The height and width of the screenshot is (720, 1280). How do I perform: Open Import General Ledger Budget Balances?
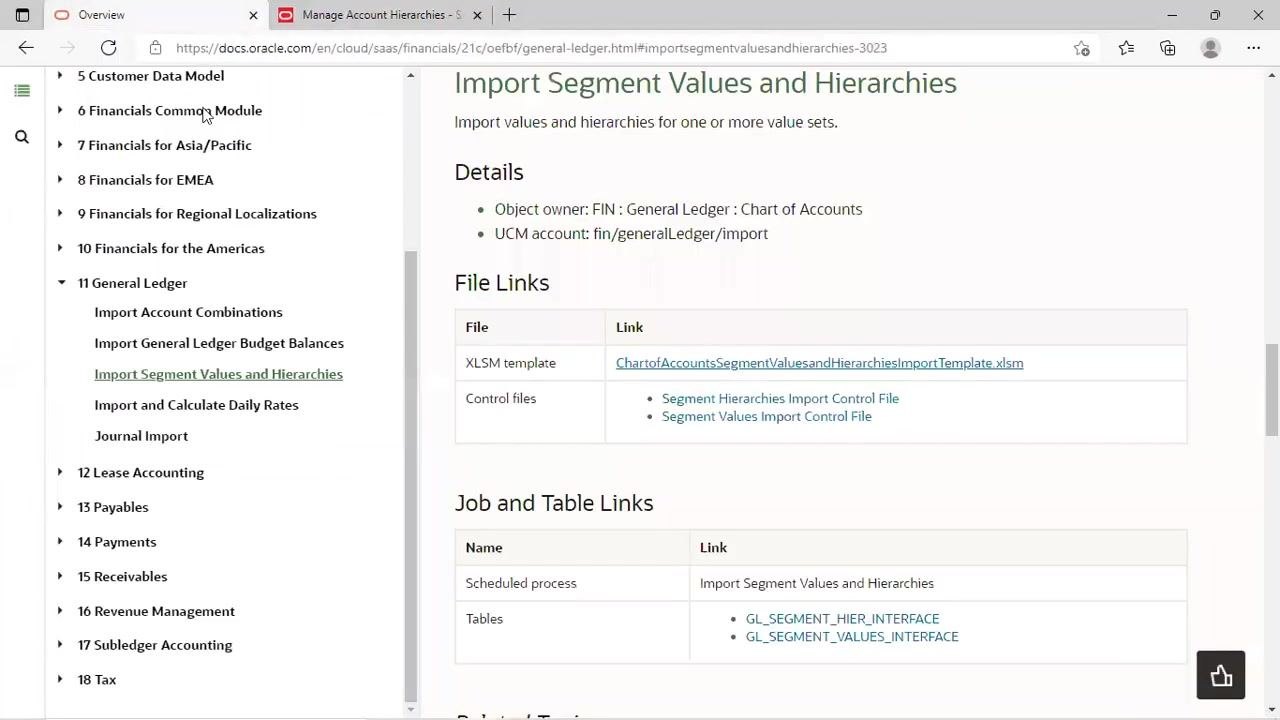click(x=219, y=343)
